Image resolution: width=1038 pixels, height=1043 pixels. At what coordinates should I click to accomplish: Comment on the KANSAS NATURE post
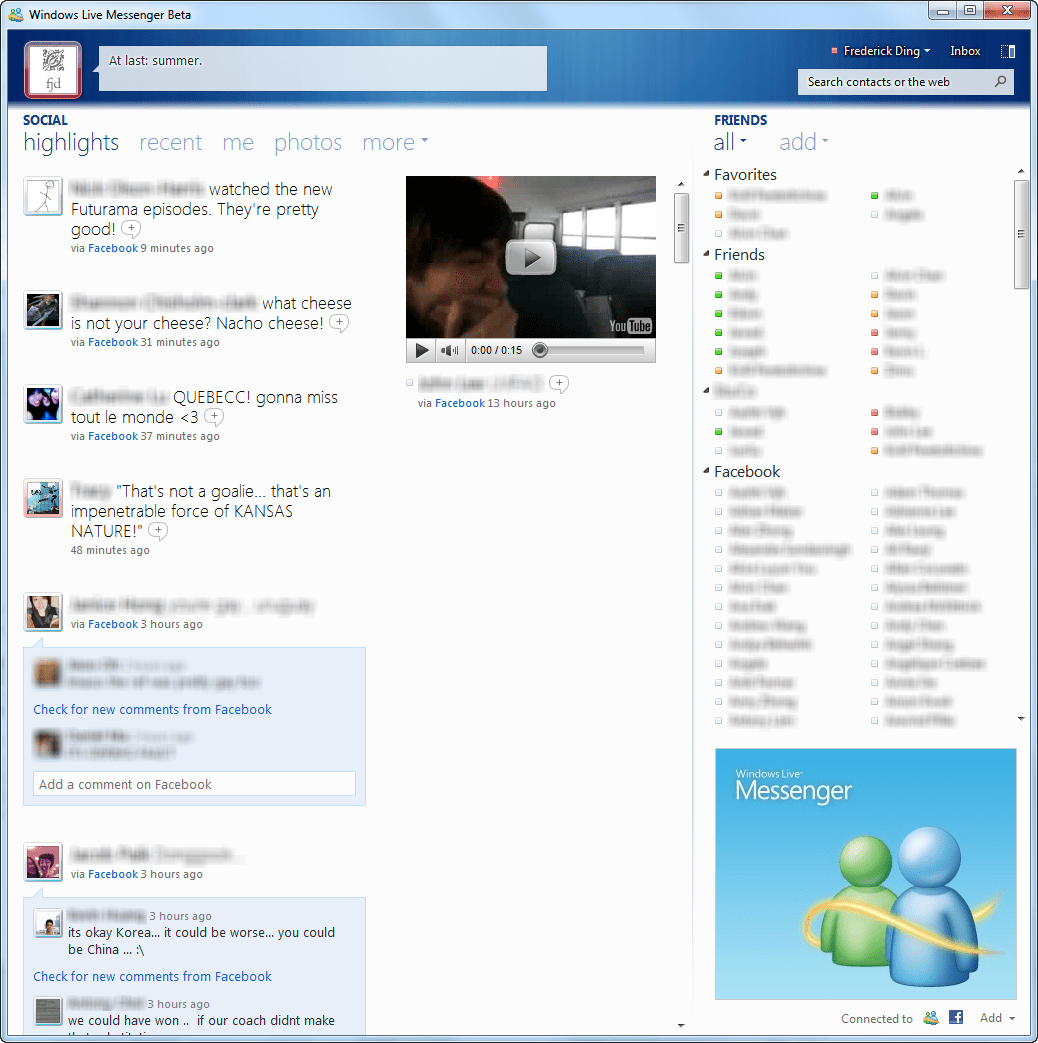pos(158,531)
